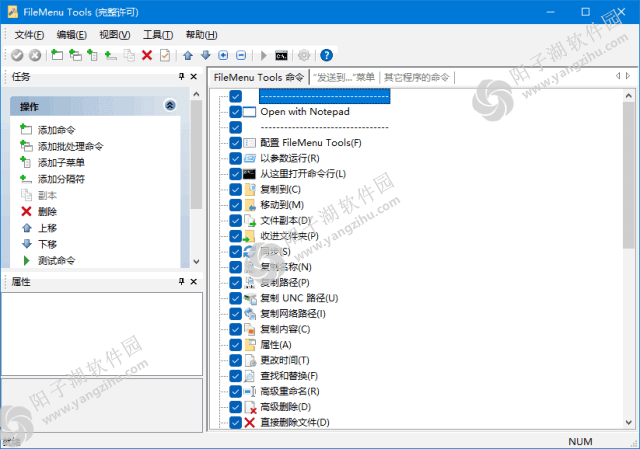Screen dimensions: 640x449
Task: Select the 高级删除(D) list row
Action: [x=286, y=407]
